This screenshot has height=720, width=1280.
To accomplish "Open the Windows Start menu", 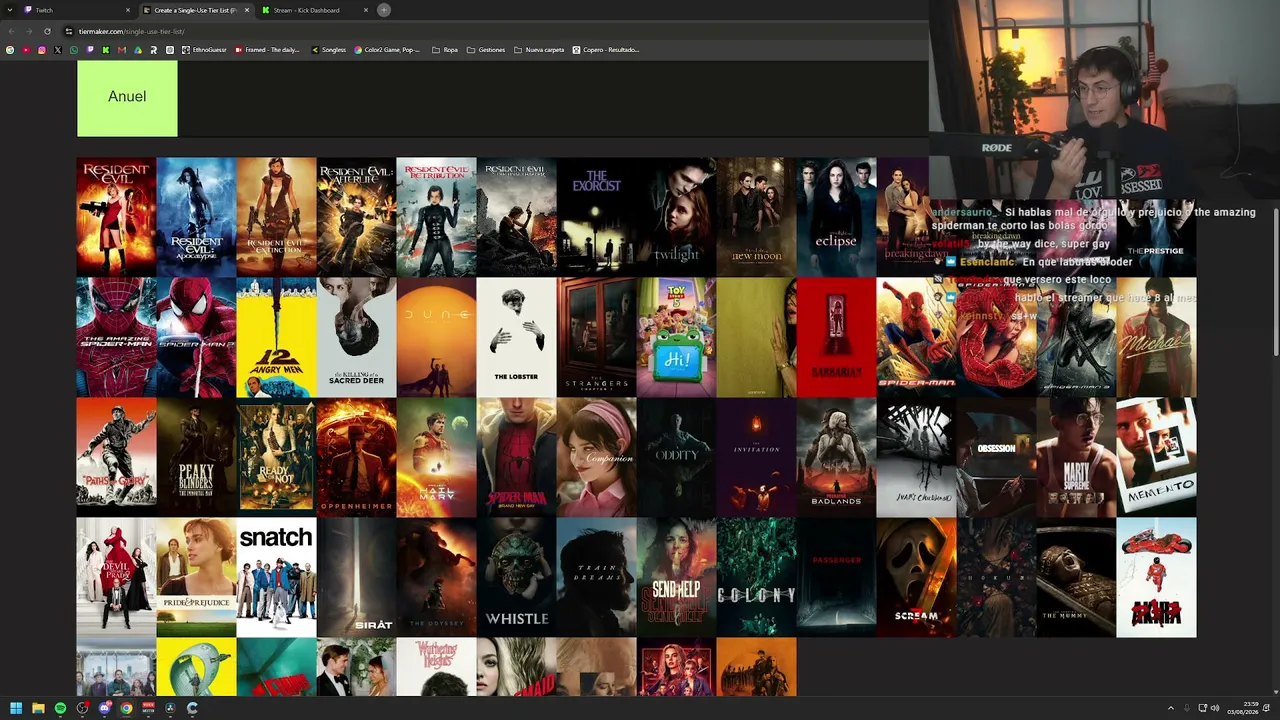I will click(16, 708).
